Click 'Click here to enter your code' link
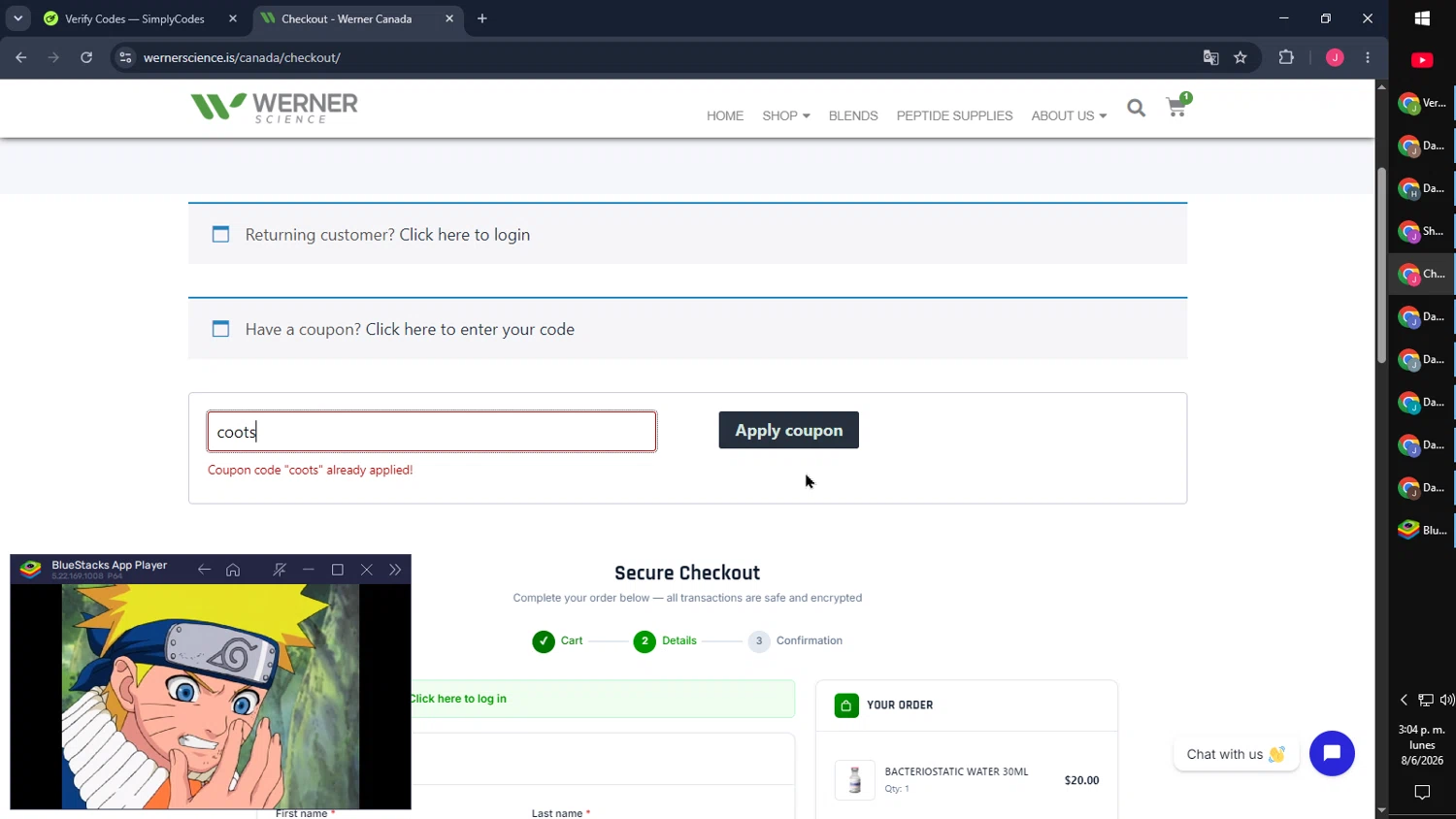The height and width of the screenshot is (819, 1456). pyautogui.click(x=470, y=330)
